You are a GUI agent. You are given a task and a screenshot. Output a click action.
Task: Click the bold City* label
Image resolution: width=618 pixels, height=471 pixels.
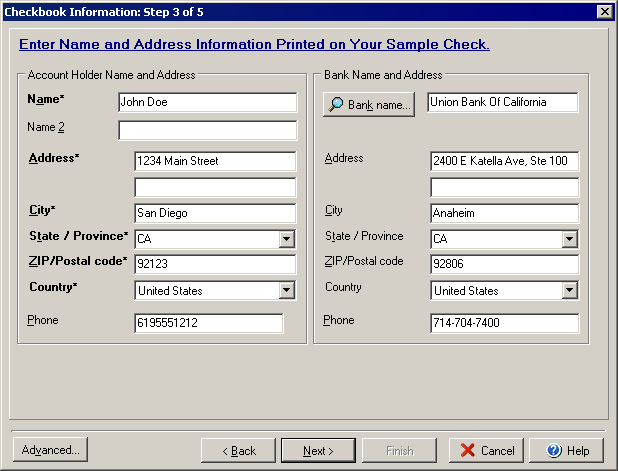coord(42,210)
